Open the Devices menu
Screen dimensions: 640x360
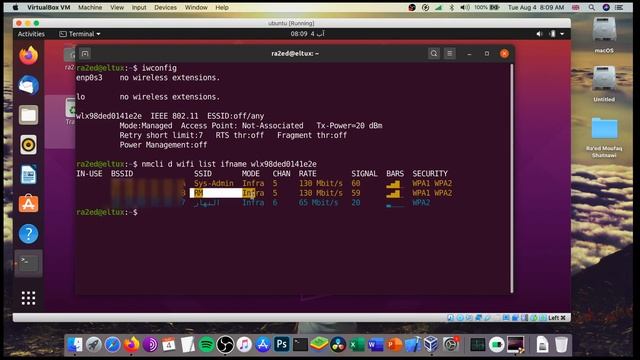tap(165, 7)
